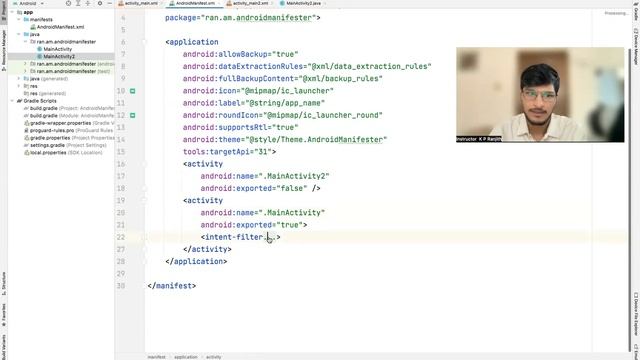
Task: Click Expand All icon in project panel
Action: 78,3
